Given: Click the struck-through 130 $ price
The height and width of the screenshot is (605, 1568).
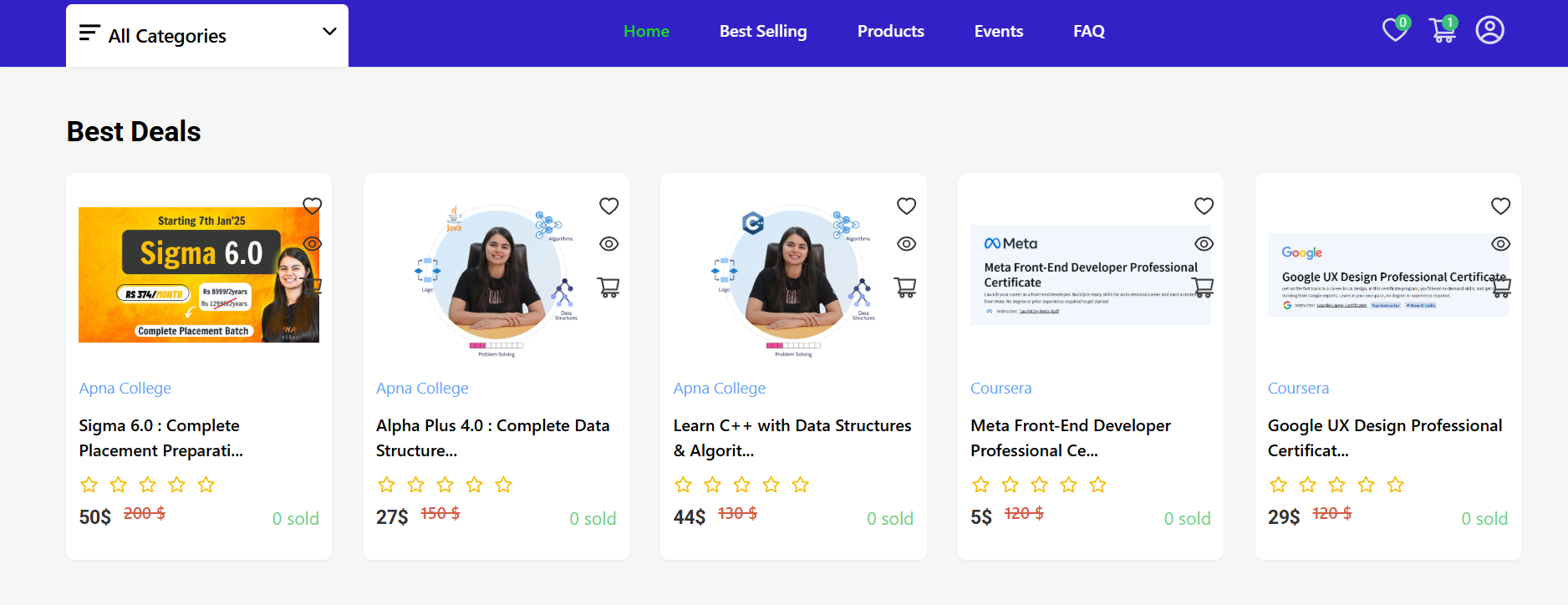Looking at the screenshot, I should (x=737, y=513).
